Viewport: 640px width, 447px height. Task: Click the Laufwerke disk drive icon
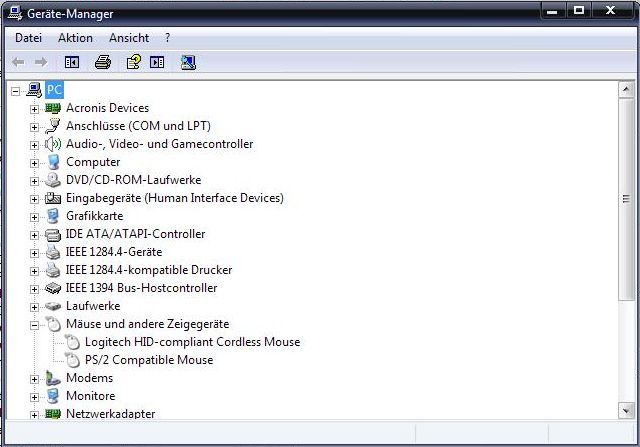[53, 306]
